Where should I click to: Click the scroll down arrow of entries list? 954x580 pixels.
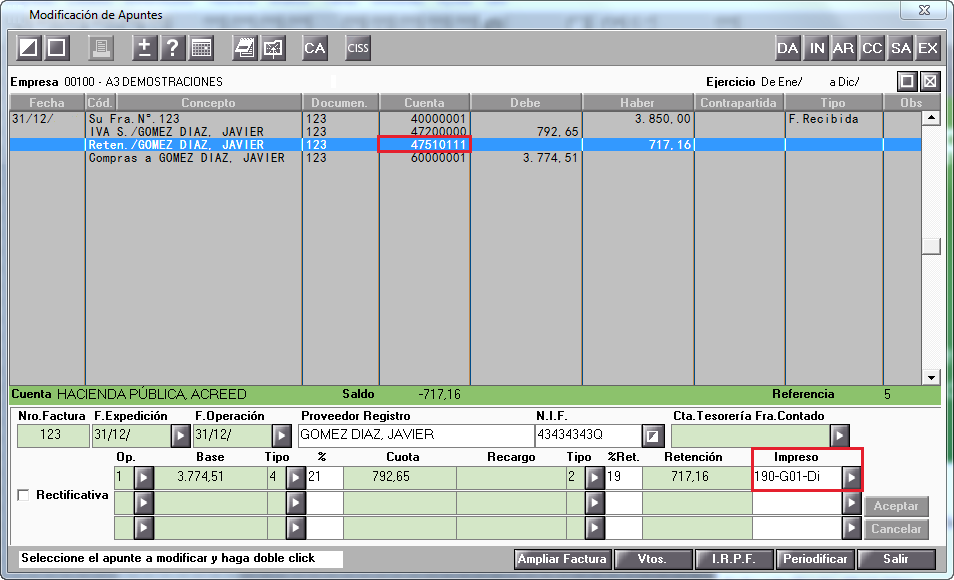[931, 377]
